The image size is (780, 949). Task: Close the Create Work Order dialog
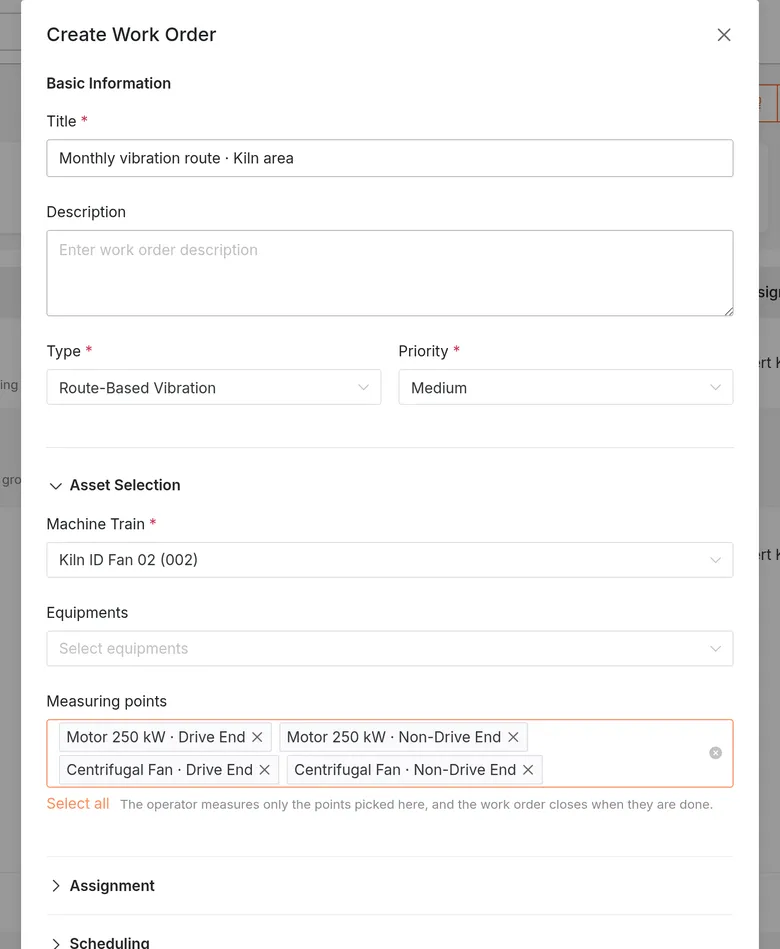pos(724,34)
